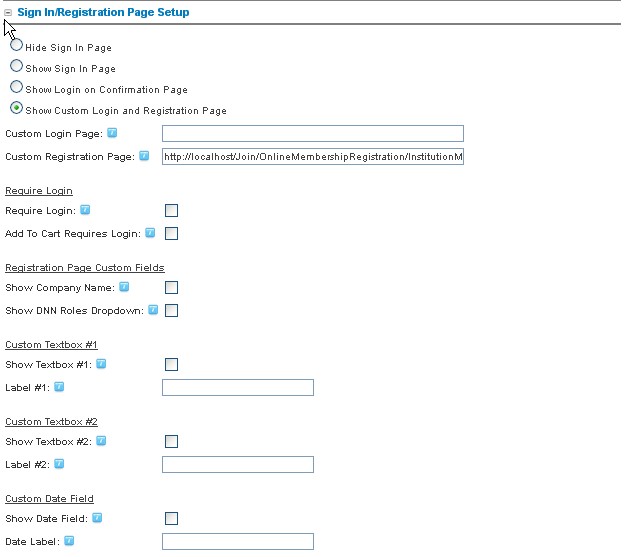Open help icon beside Custom Login Page
The image size is (626, 557).
coord(112,133)
